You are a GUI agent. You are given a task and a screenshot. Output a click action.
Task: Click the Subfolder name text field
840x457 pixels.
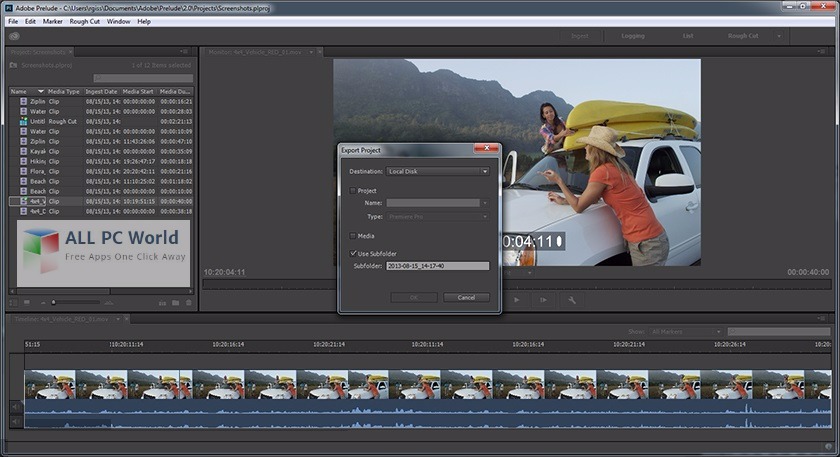click(x=437, y=266)
